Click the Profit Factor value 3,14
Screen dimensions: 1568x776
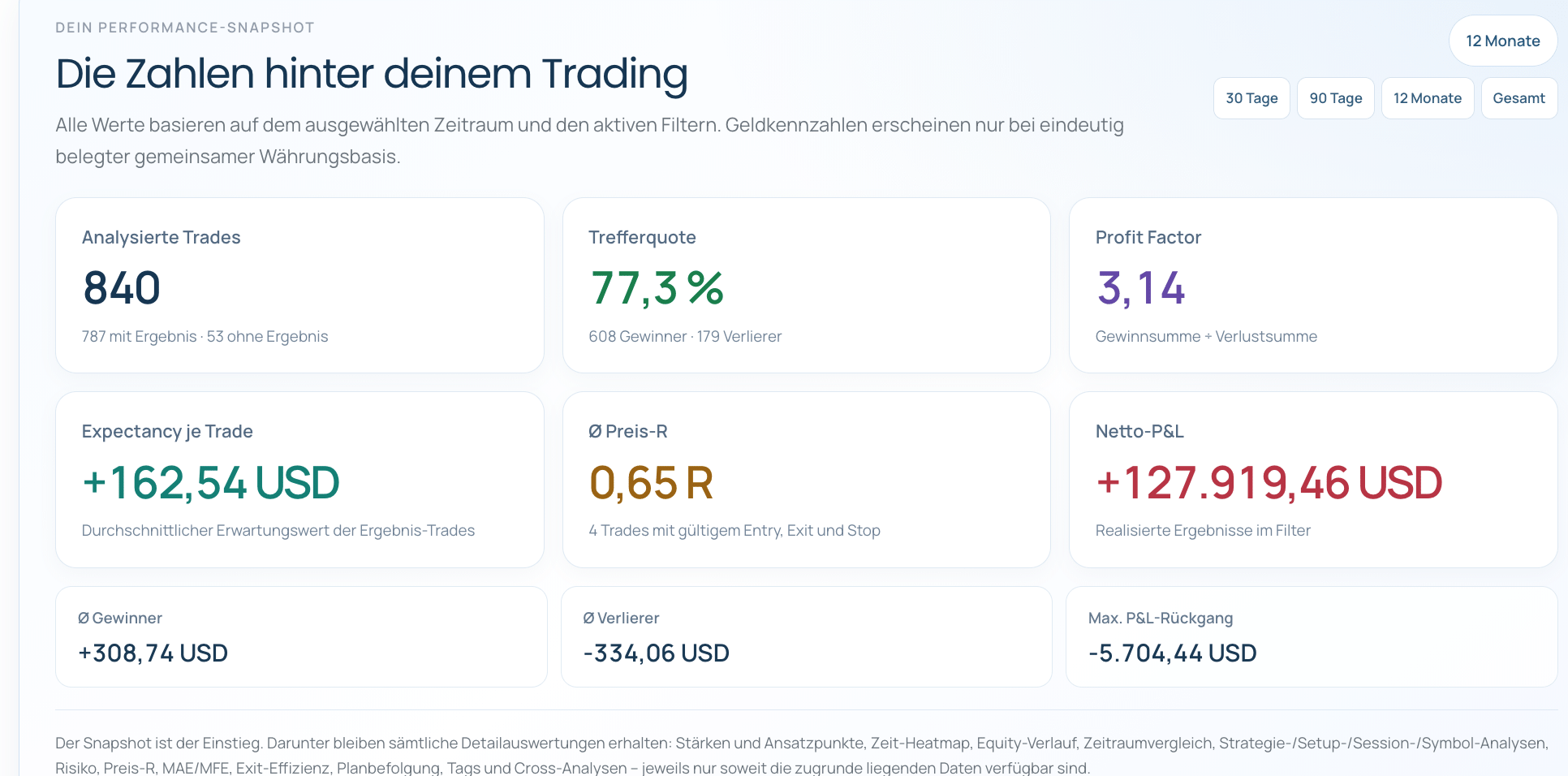[1141, 288]
